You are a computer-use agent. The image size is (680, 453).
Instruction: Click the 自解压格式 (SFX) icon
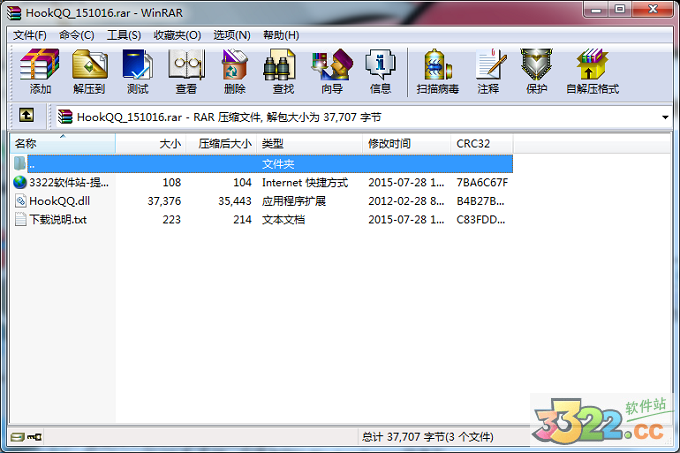pyautogui.click(x=592, y=70)
